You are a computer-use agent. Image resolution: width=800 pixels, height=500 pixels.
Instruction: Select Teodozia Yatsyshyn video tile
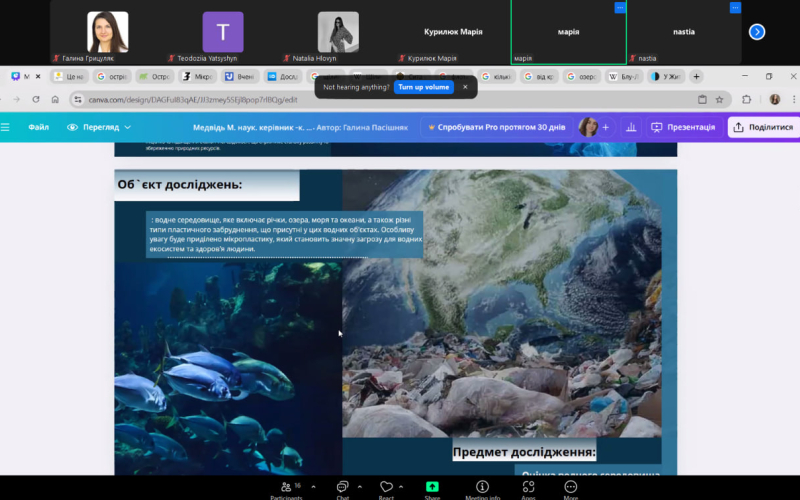223,32
